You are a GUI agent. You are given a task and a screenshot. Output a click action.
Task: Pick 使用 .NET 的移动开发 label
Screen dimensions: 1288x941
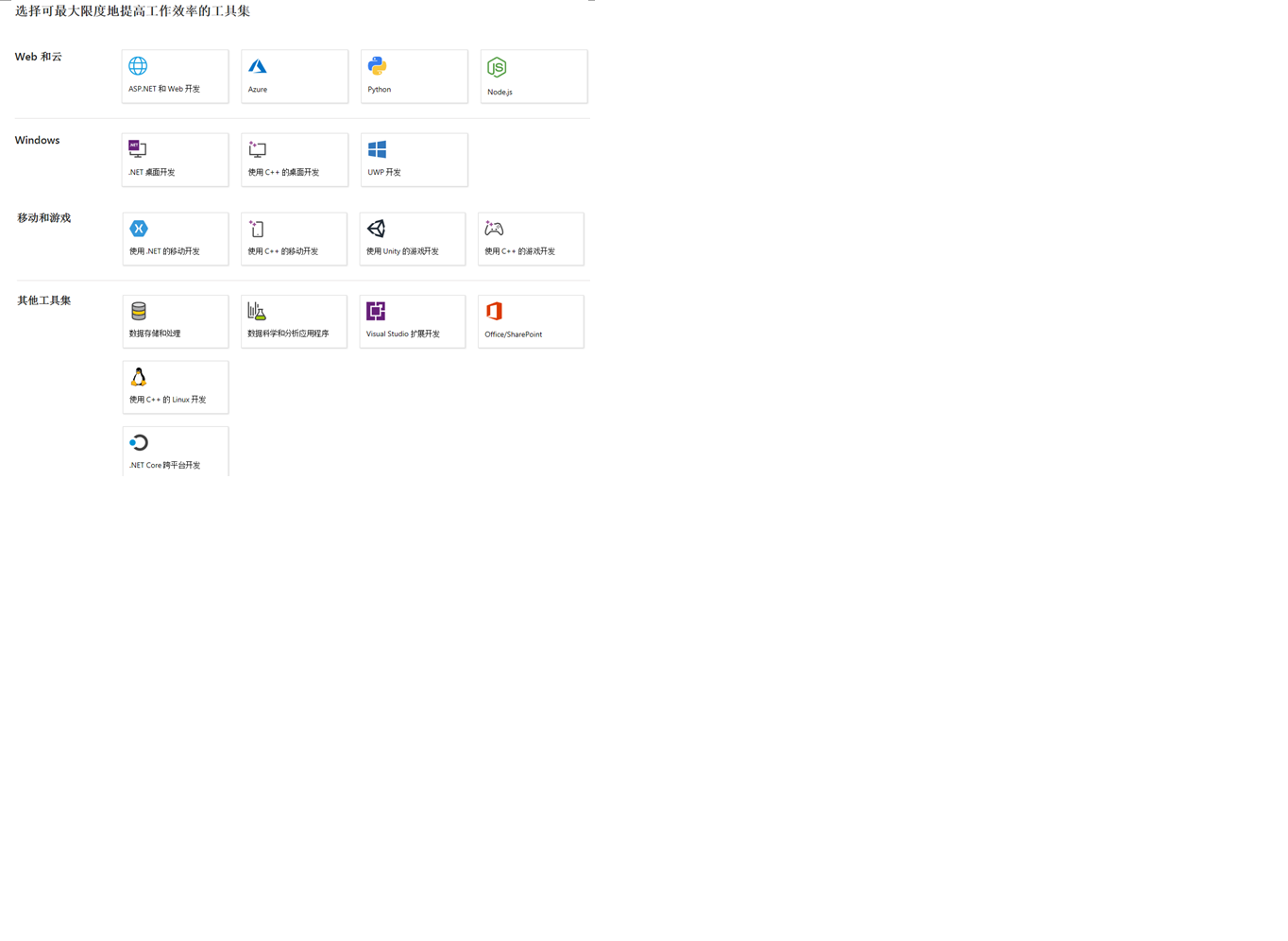click(164, 251)
